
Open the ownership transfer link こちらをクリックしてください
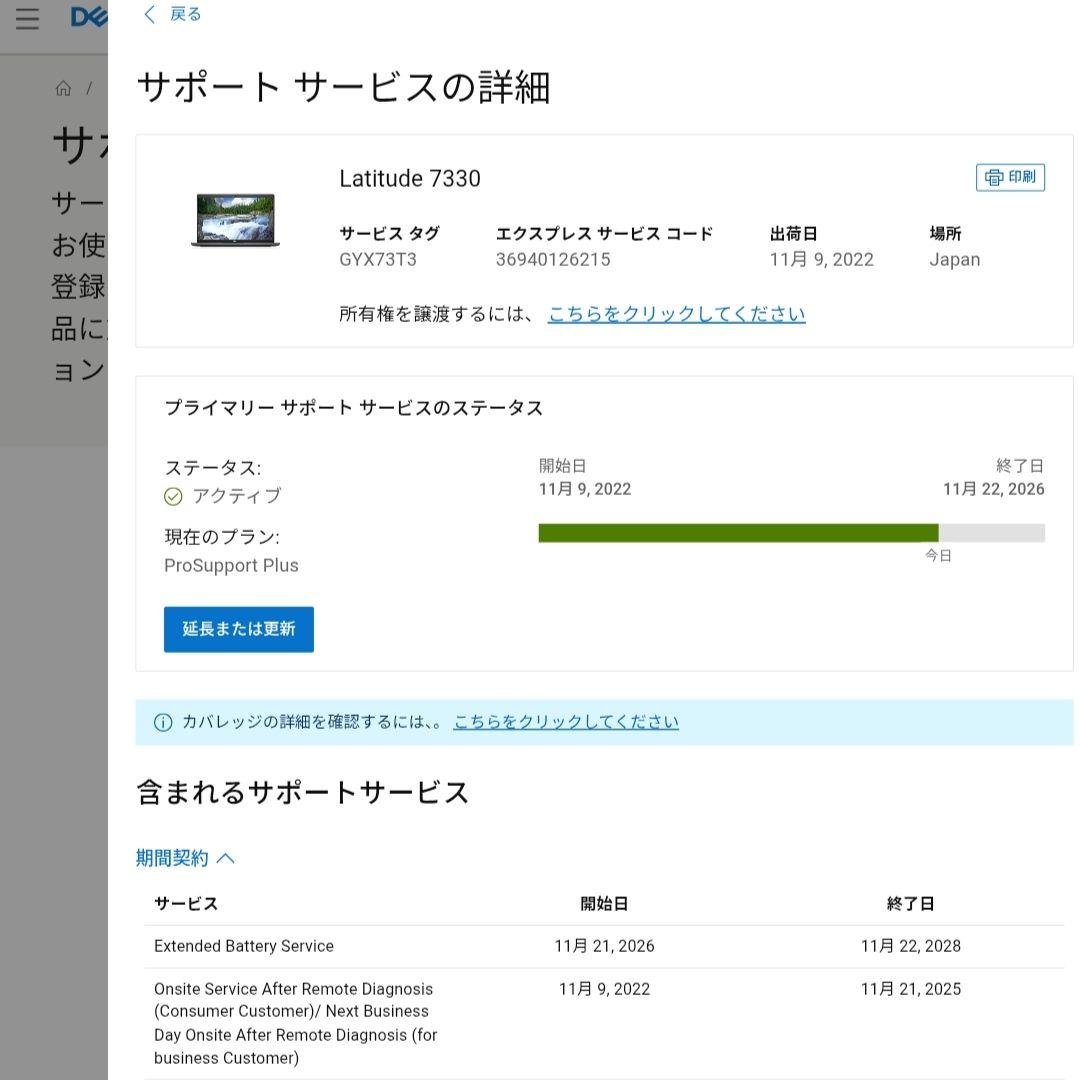coord(676,313)
